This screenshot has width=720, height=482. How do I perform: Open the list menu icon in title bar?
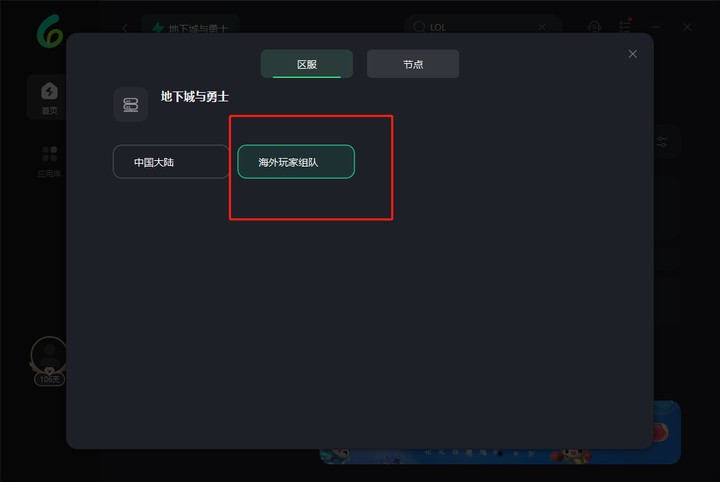pos(625,27)
